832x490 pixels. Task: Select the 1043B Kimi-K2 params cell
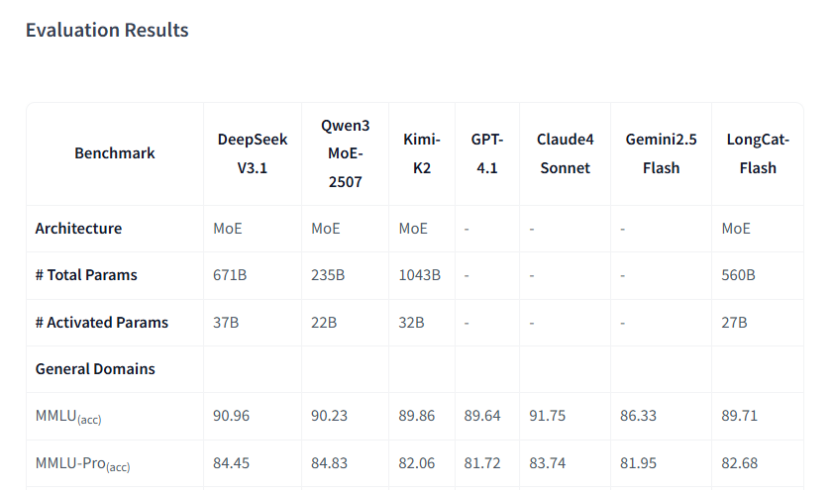point(419,275)
